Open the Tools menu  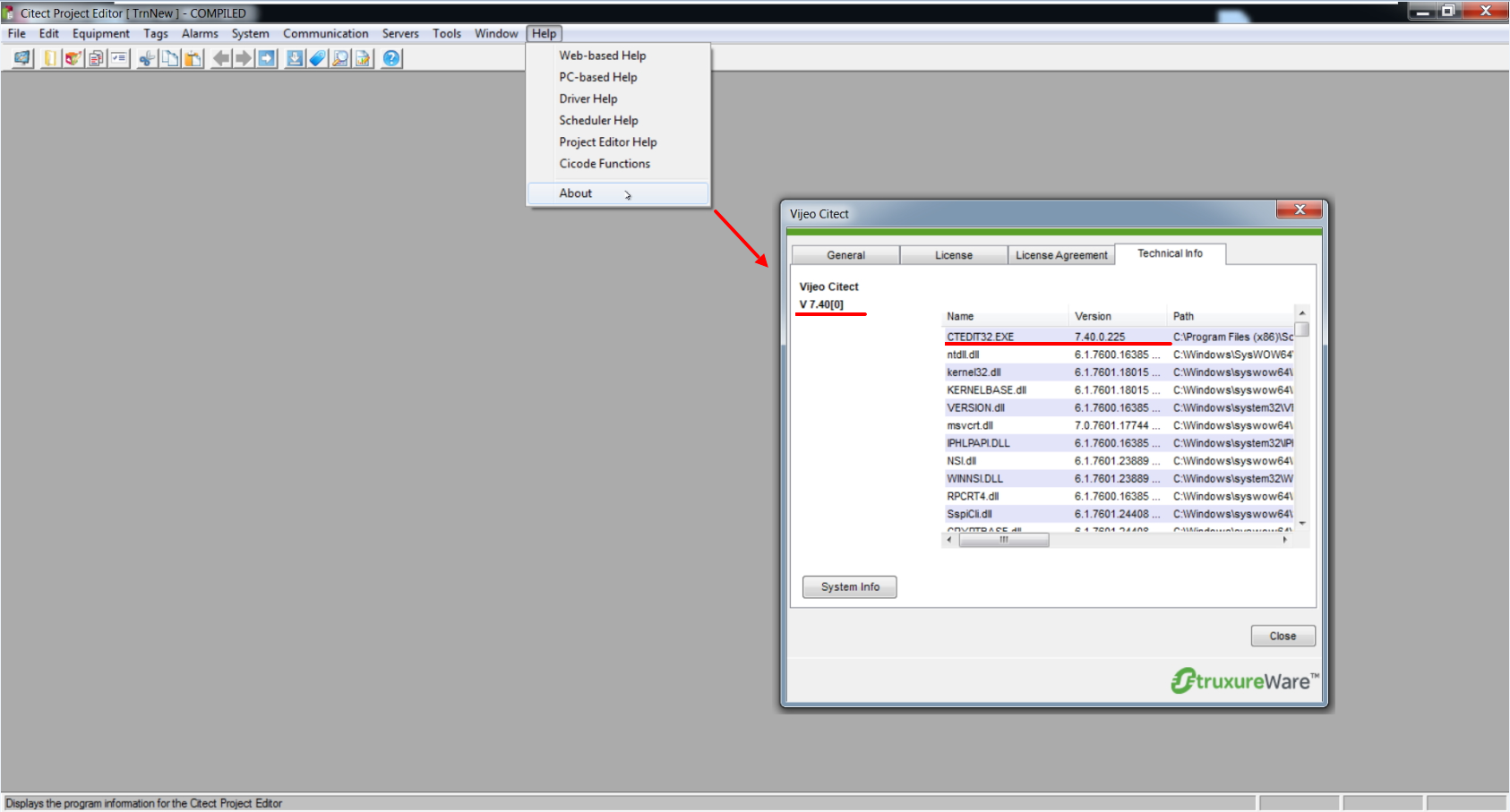point(447,33)
